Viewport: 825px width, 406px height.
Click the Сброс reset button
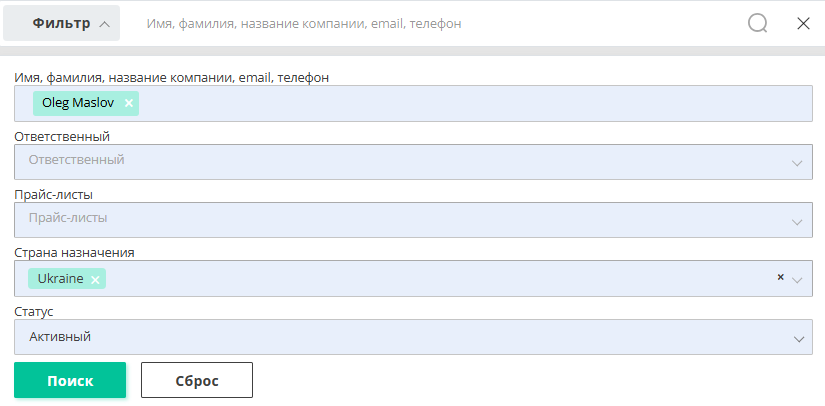pos(197,380)
